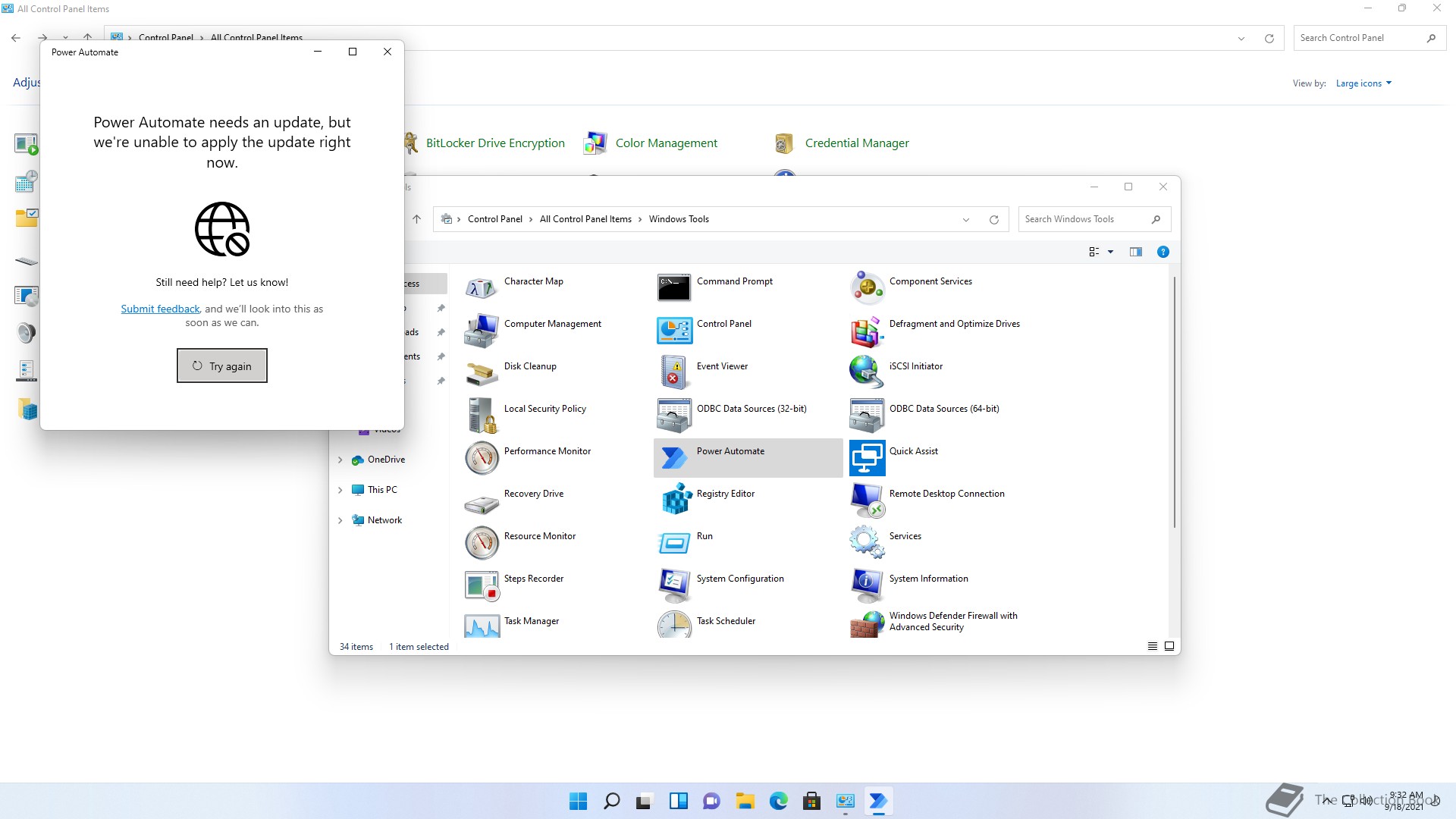
Task: Open the Services gear icon
Action: pos(867,543)
